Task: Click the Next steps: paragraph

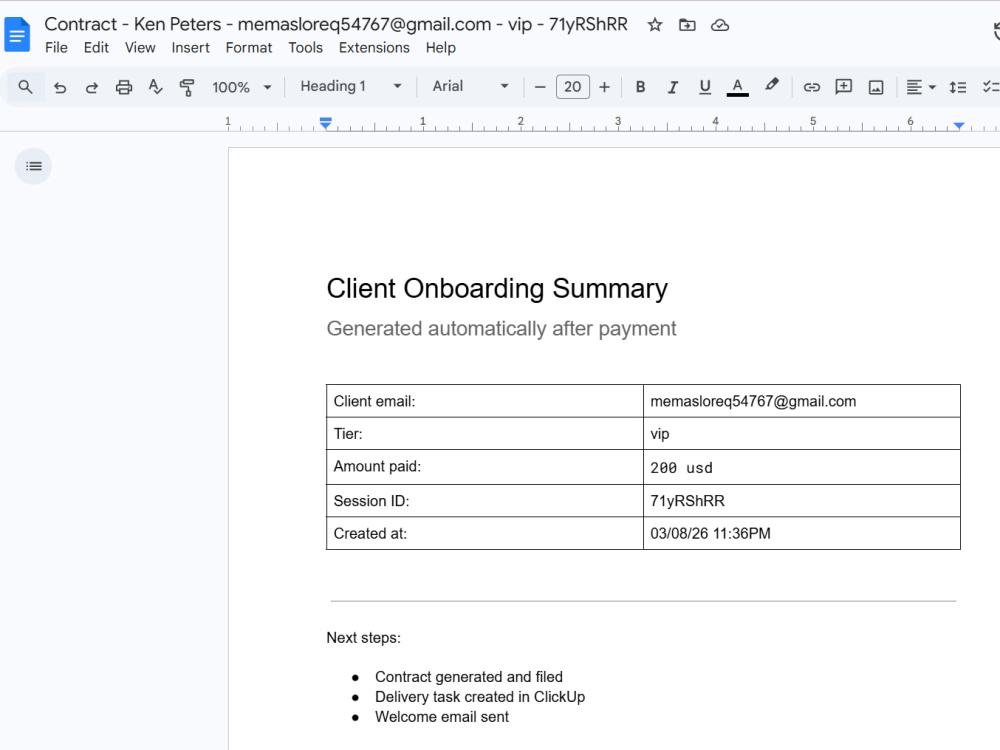Action: coord(364,638)
